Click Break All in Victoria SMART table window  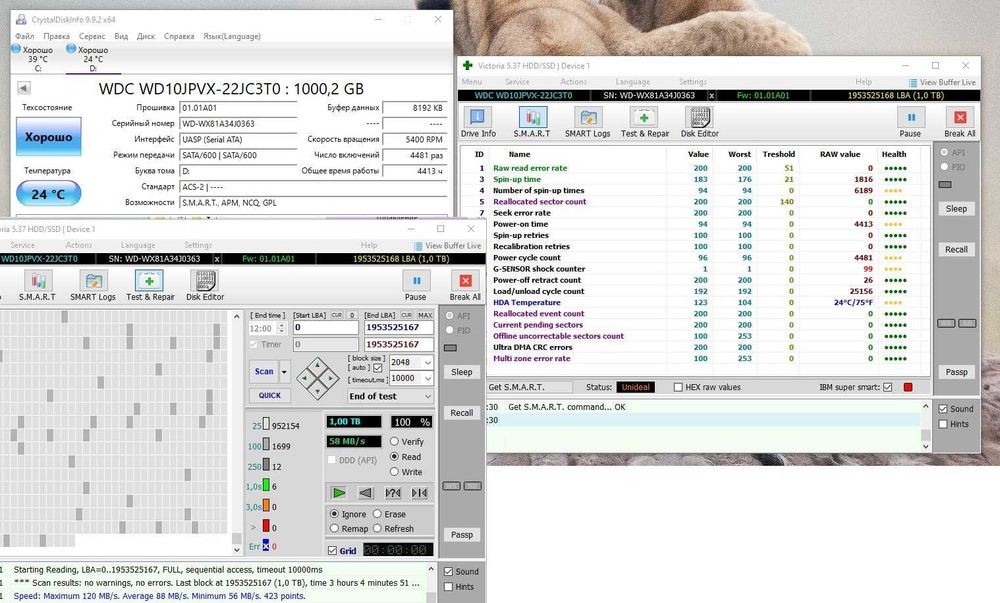tap(959, 122)
